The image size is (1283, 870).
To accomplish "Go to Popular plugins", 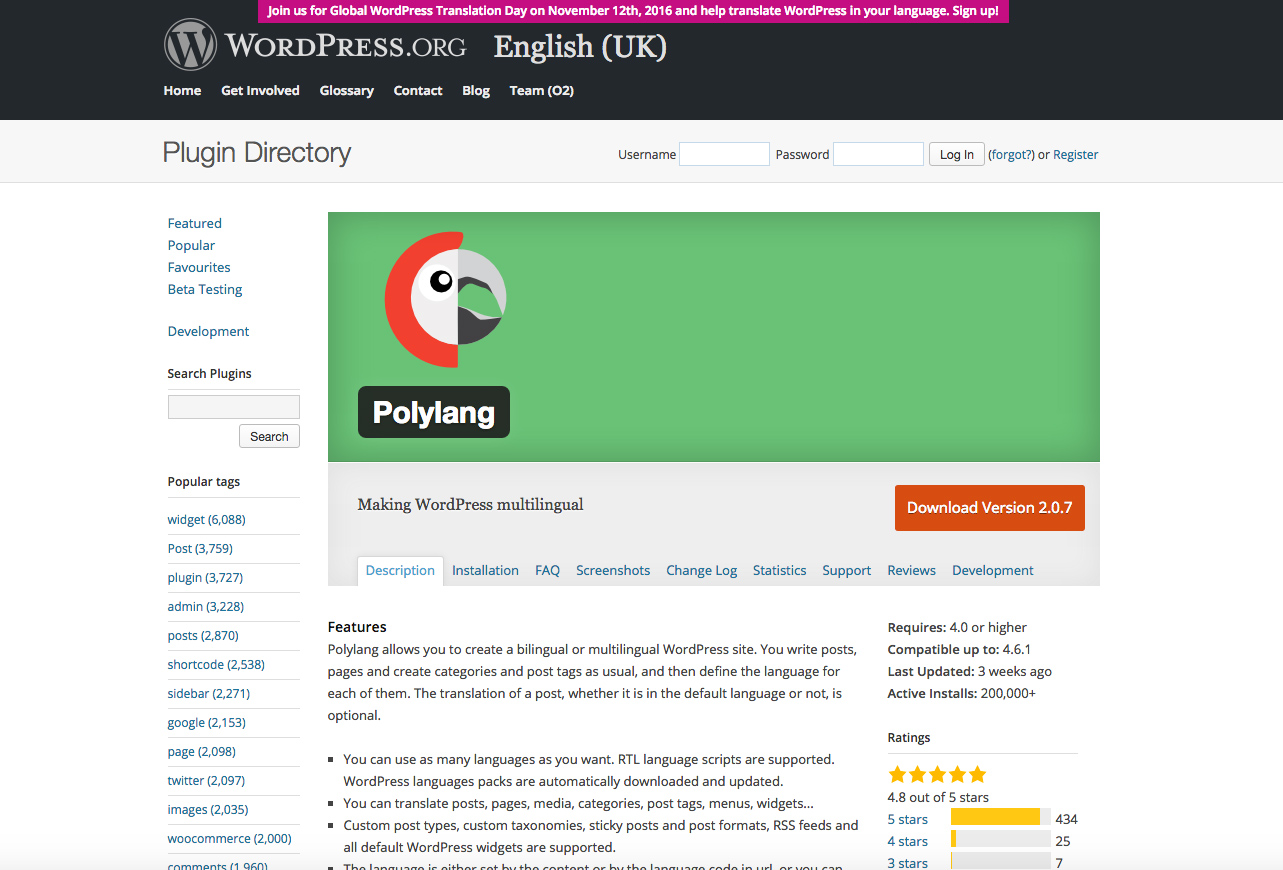I will 191,245.
